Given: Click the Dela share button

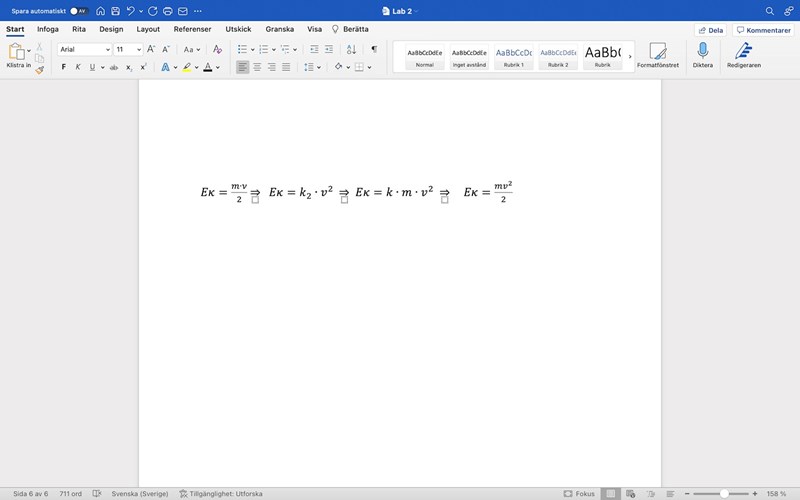Looking at the screenshot, I should pyautogui.click(x=710, y=30).
